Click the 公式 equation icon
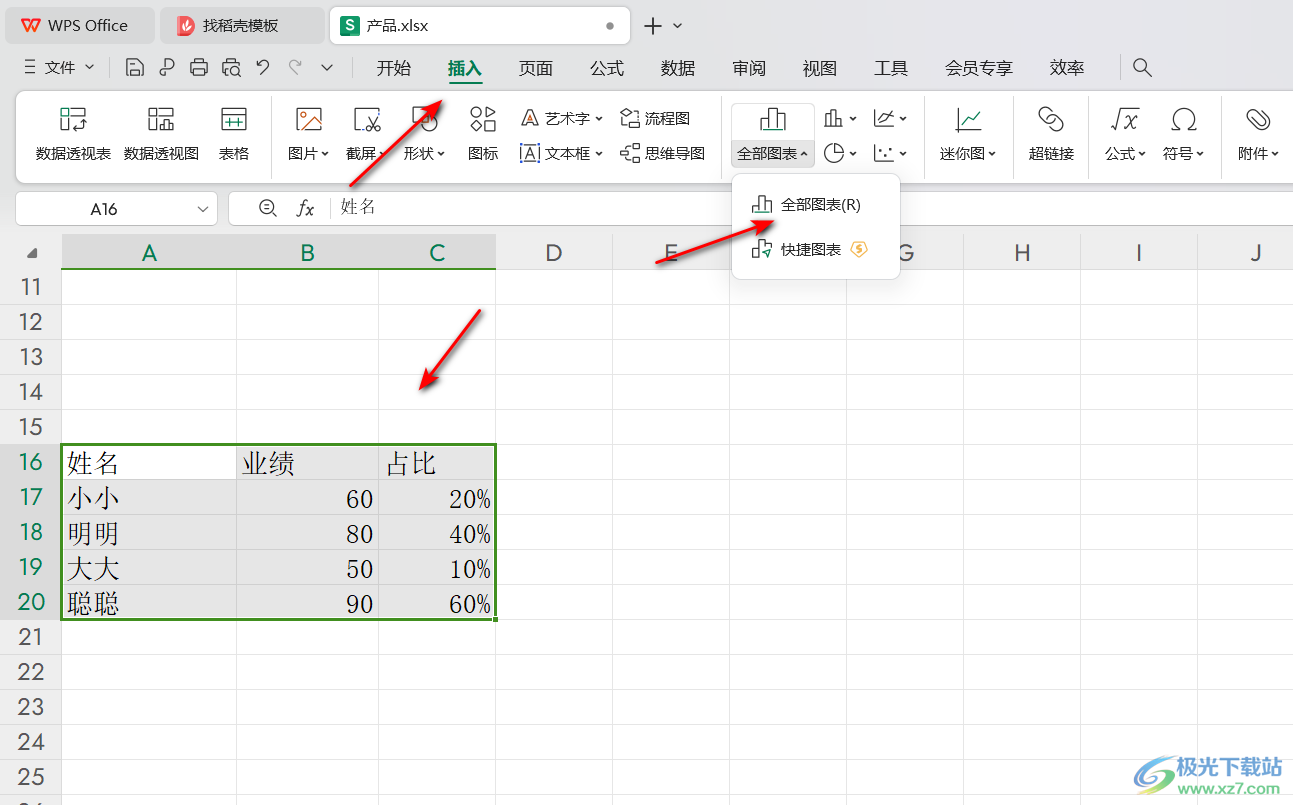The height and width of the screenshot is (805, 1293). pyautogui.click(x=1125, y=120)
